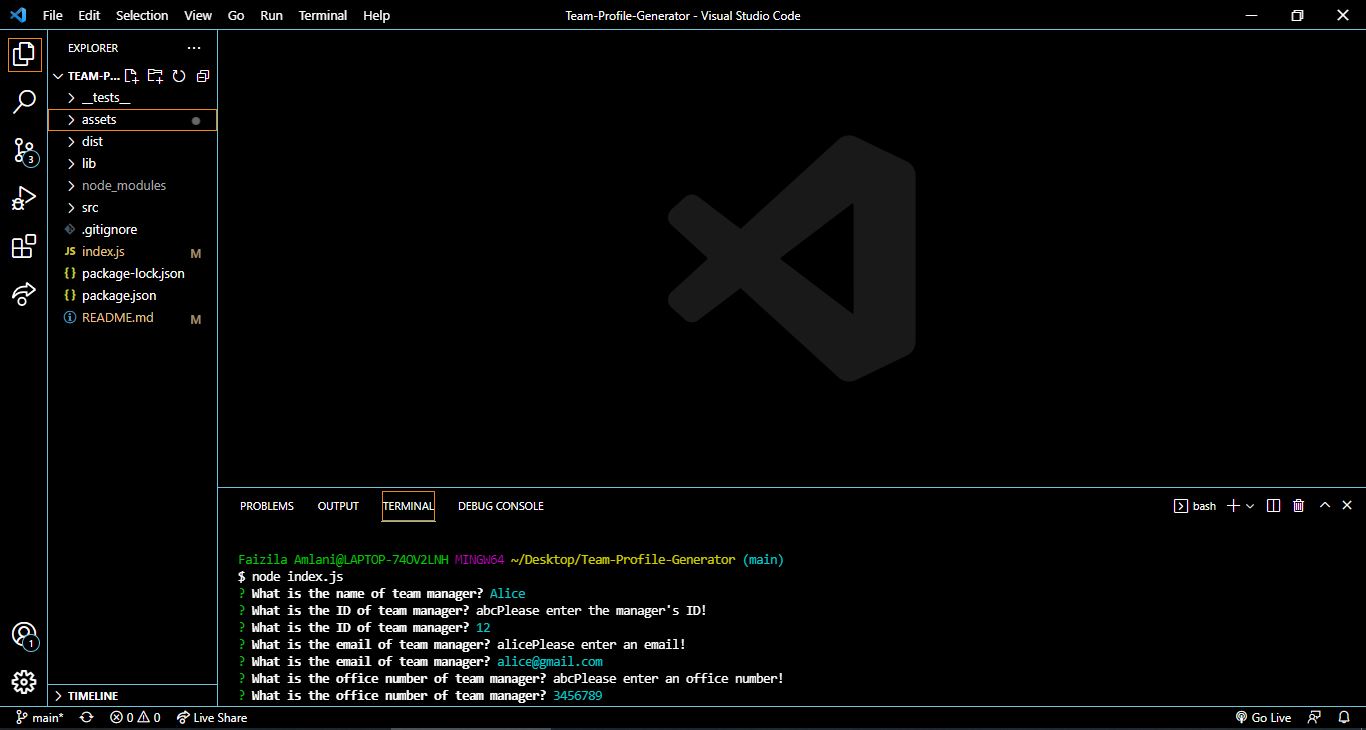The width and height of the screenshot is (1366, 730).
Task: Switch to the Problems tab
Action: pyautogui.click(x=267, y=506)
